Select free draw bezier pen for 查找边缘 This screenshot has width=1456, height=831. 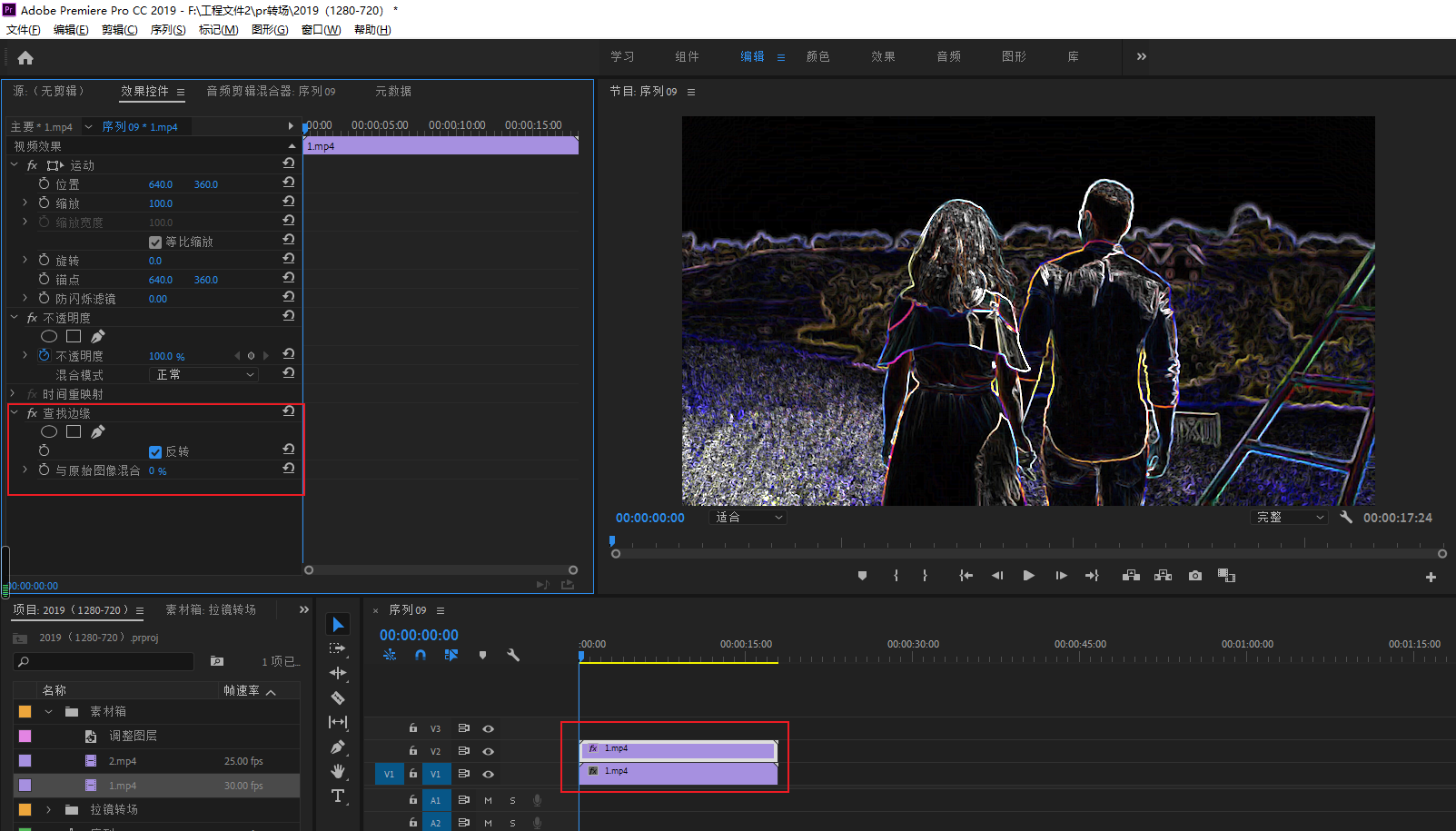pyautogui.click(x=98, y=432)
